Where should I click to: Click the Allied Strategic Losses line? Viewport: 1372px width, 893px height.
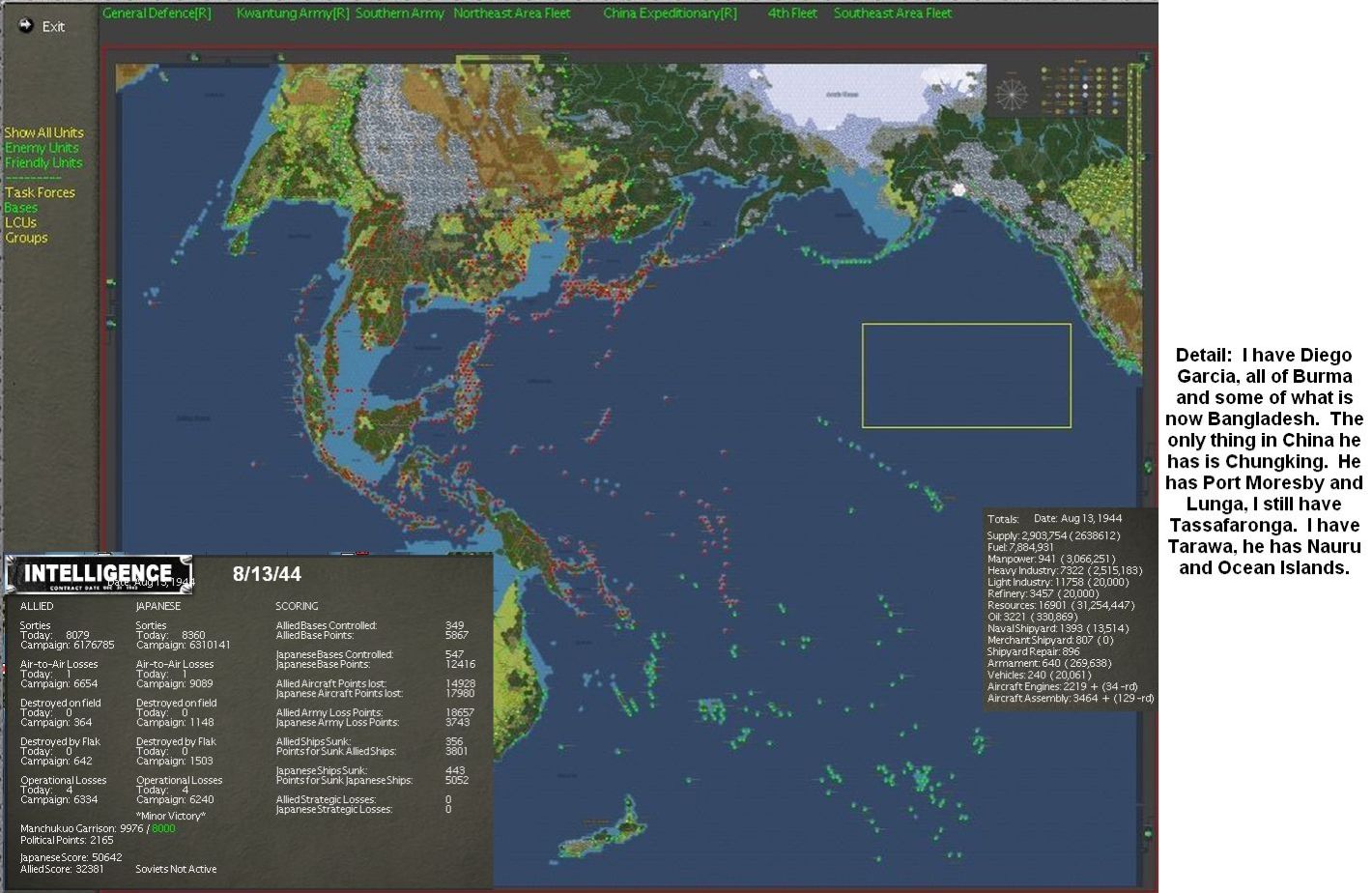click(x=363, y=799)
